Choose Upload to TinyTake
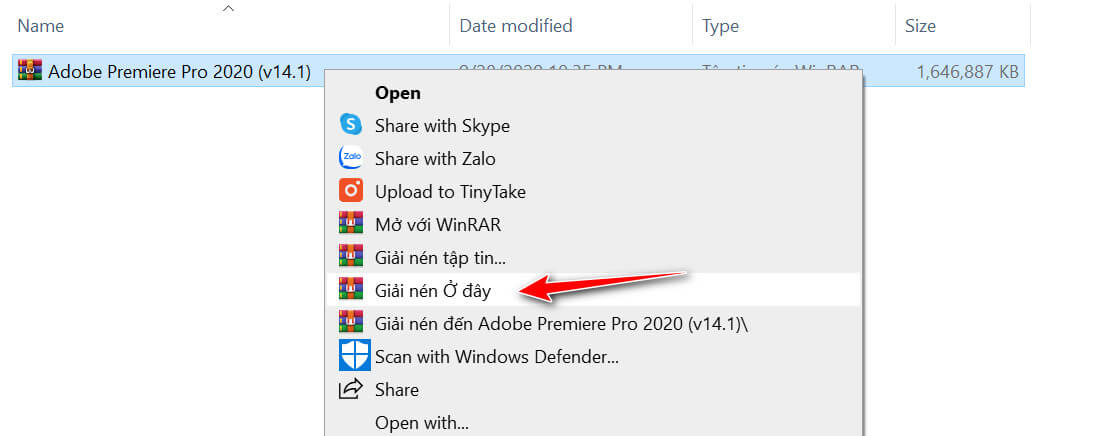 [450, 191]
